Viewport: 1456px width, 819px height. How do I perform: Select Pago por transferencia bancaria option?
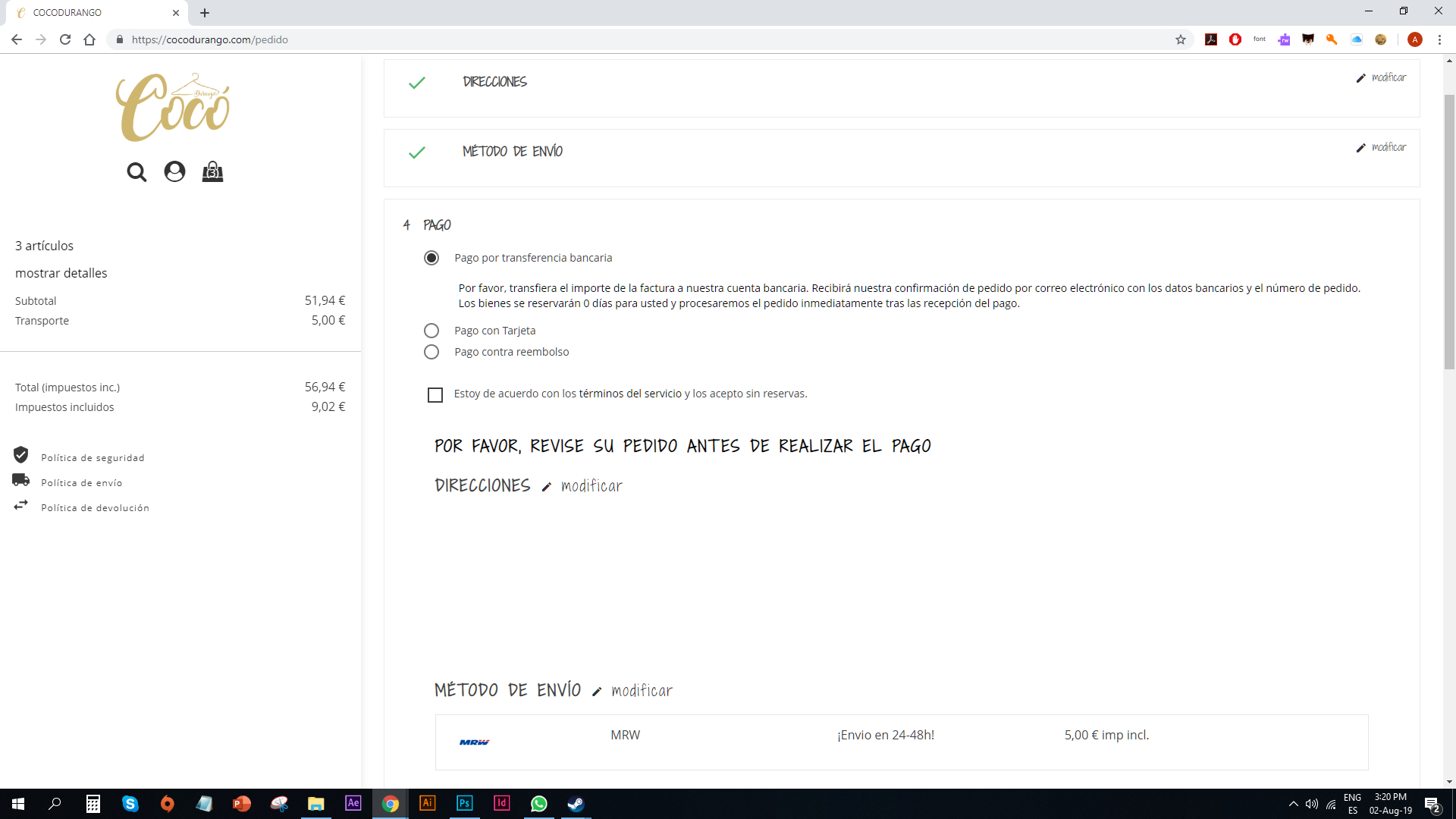(431, 258)
